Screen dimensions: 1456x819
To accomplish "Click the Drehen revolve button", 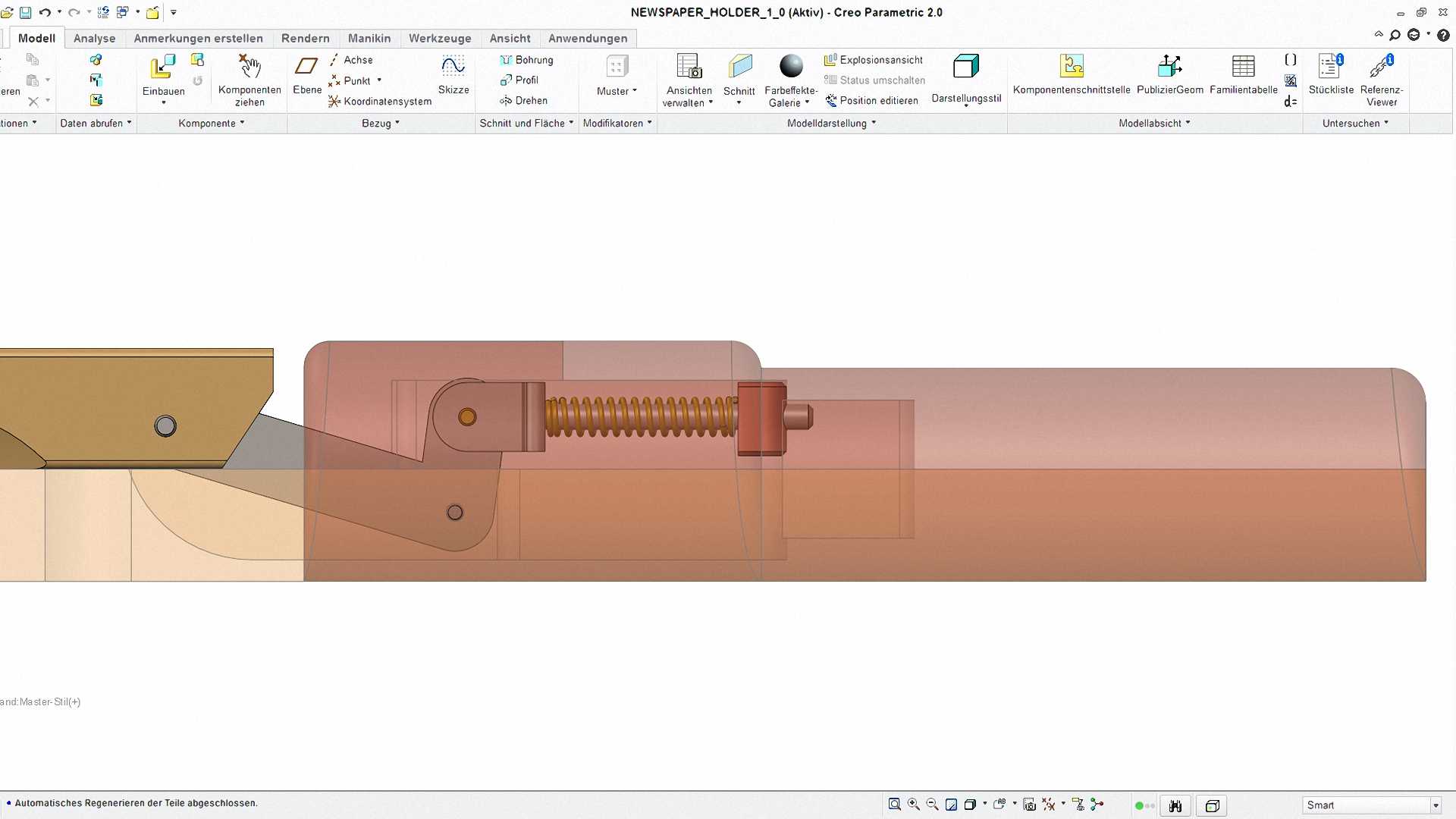I will [523, 101].
